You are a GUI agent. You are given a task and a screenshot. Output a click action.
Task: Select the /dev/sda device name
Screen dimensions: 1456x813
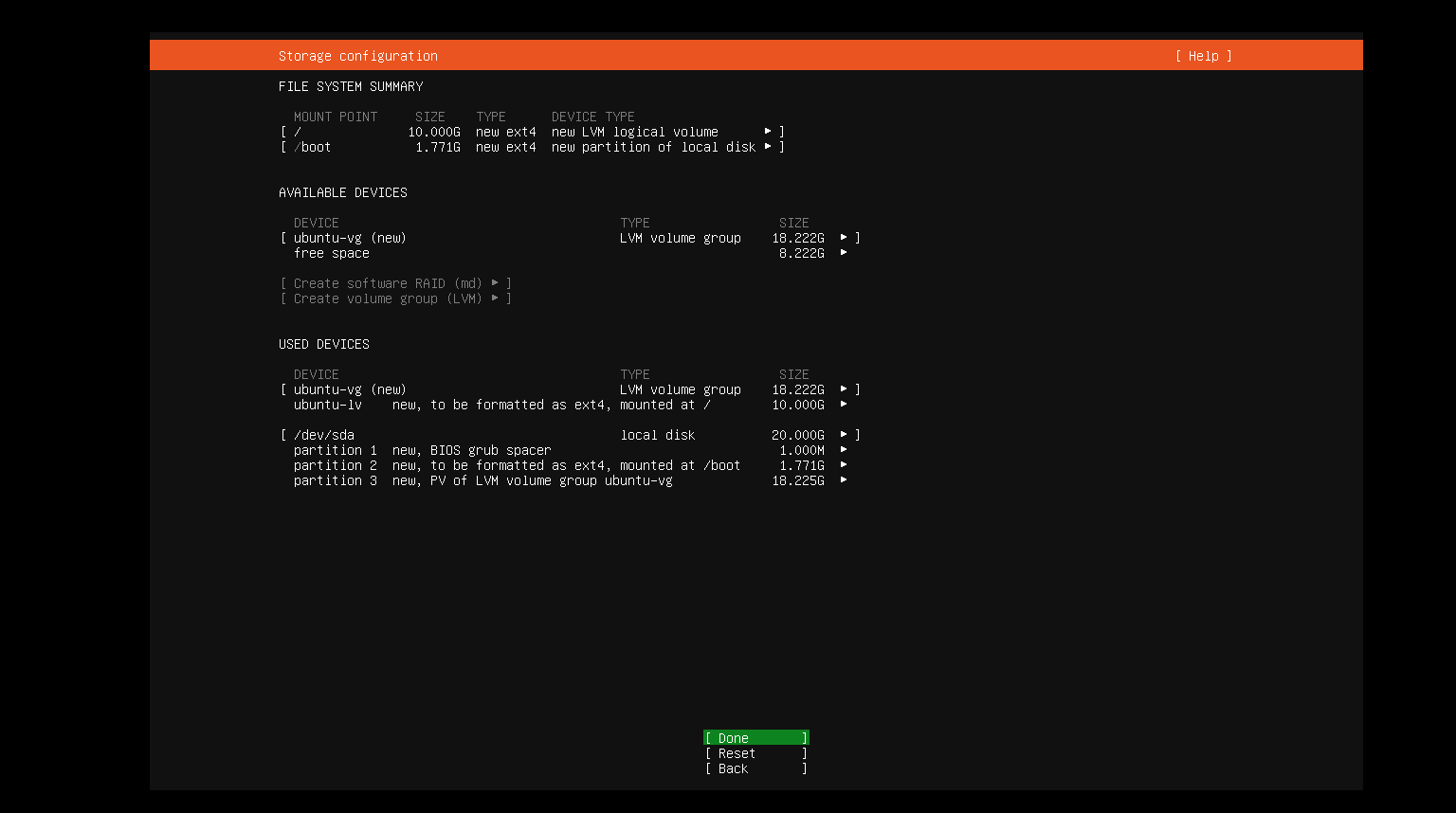pos(324,435)
